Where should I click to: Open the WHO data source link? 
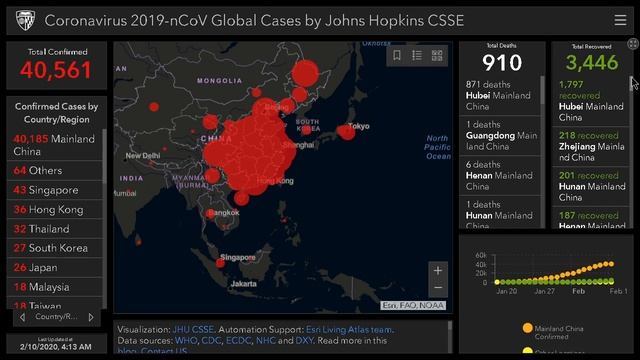tap(186, 340)
